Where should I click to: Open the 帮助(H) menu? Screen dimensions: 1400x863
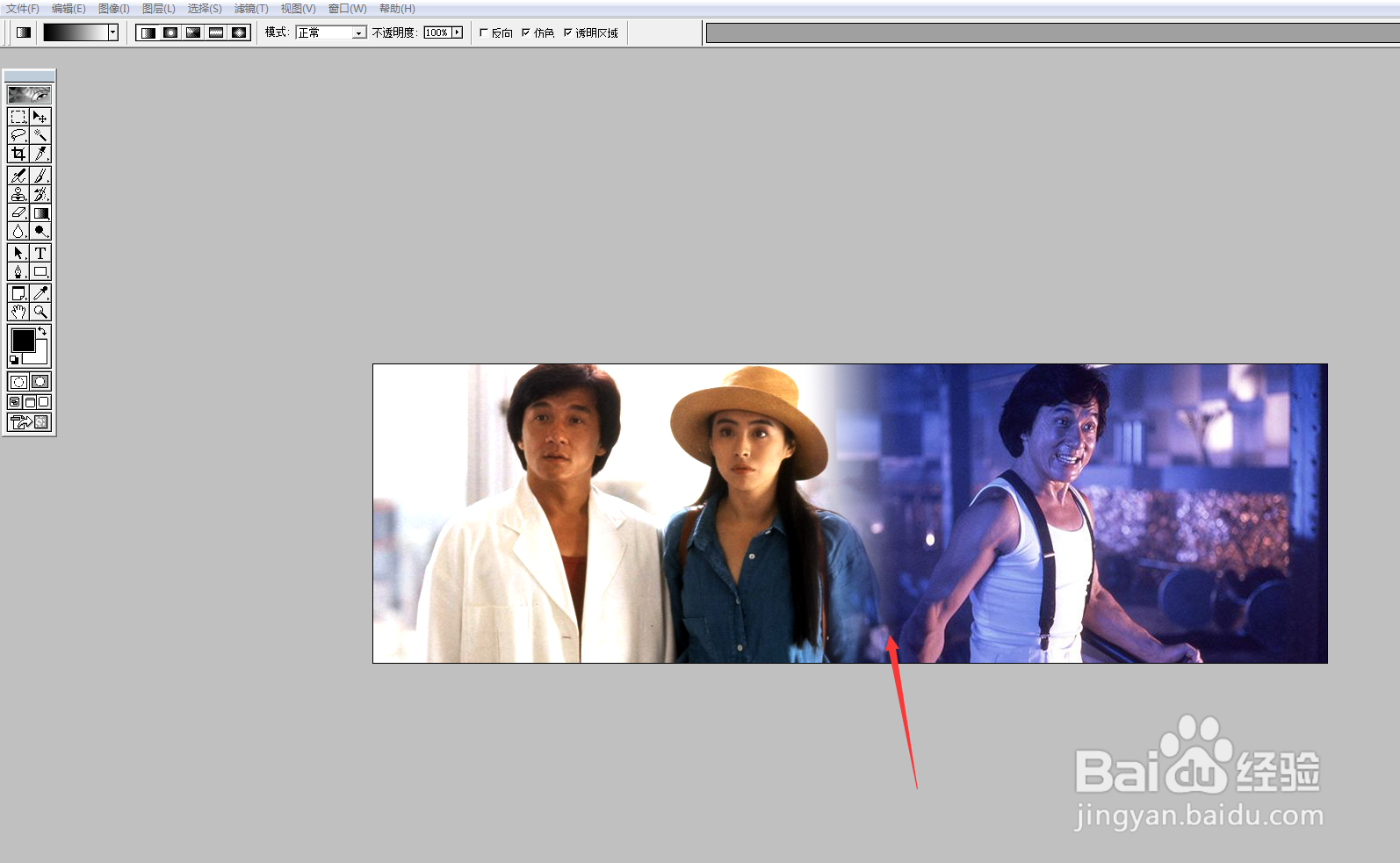tap(397, 9)
